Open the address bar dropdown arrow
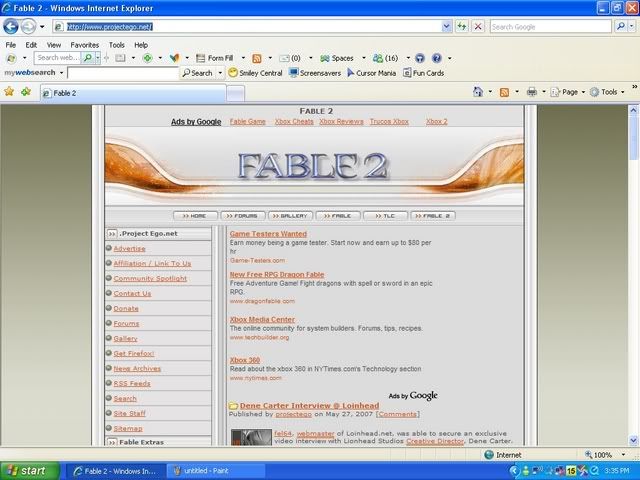Screen dimensions: 640x480 (x=447, y=27)
